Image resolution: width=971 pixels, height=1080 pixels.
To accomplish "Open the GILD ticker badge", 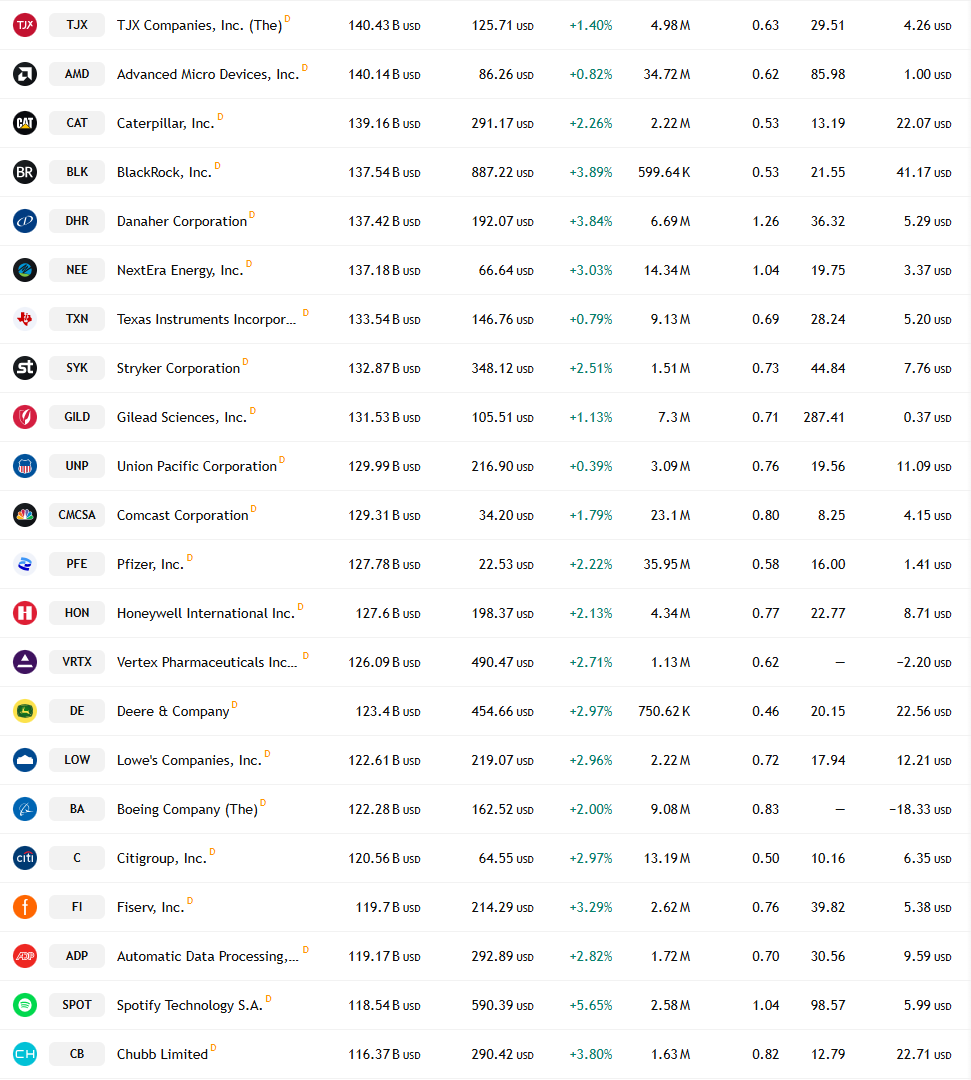I will (77, 417).
